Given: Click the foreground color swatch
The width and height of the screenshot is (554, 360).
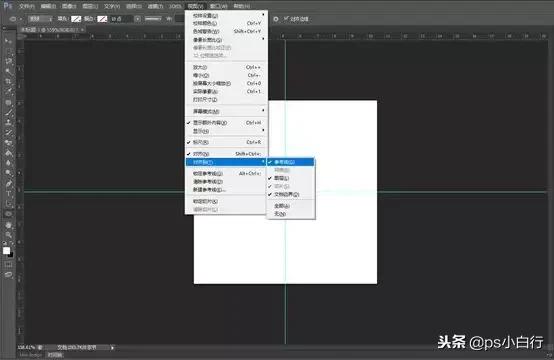Looking at the screenshot, I should 6,250.
